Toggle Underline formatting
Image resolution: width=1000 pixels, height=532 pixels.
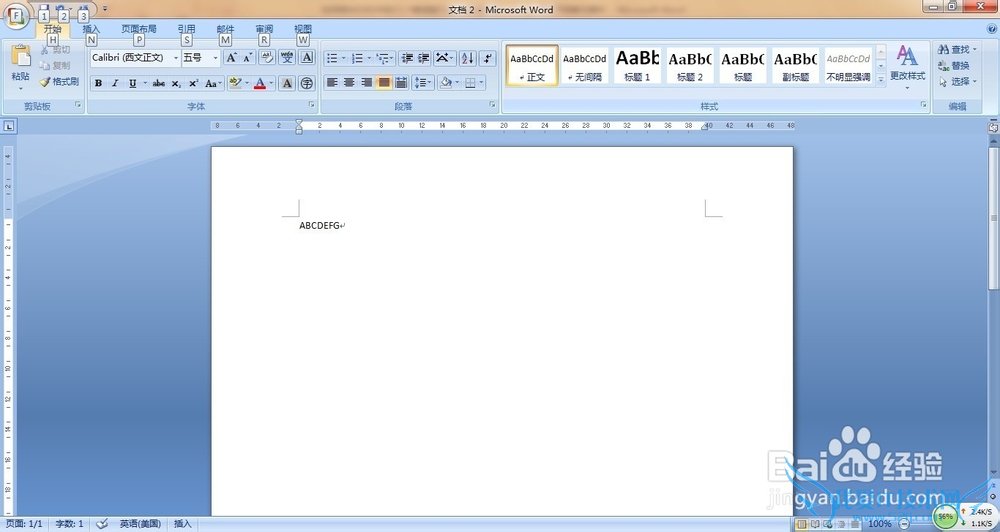tap(132, 84)
